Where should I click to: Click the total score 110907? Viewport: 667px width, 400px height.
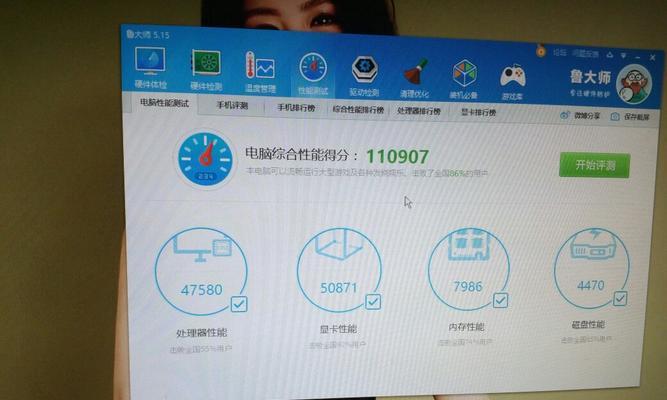397,157
